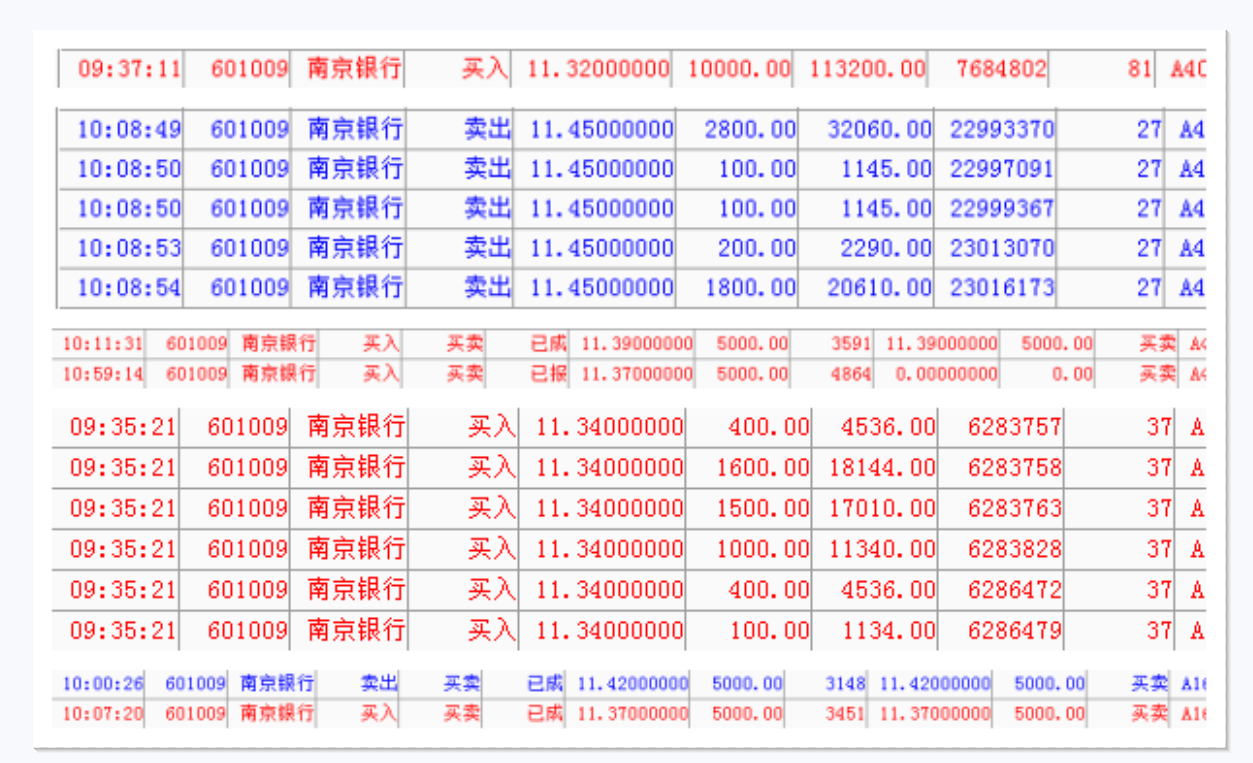Select 已成 in the 10:11:31 row

pyautogui.click(x=548, y=344)
